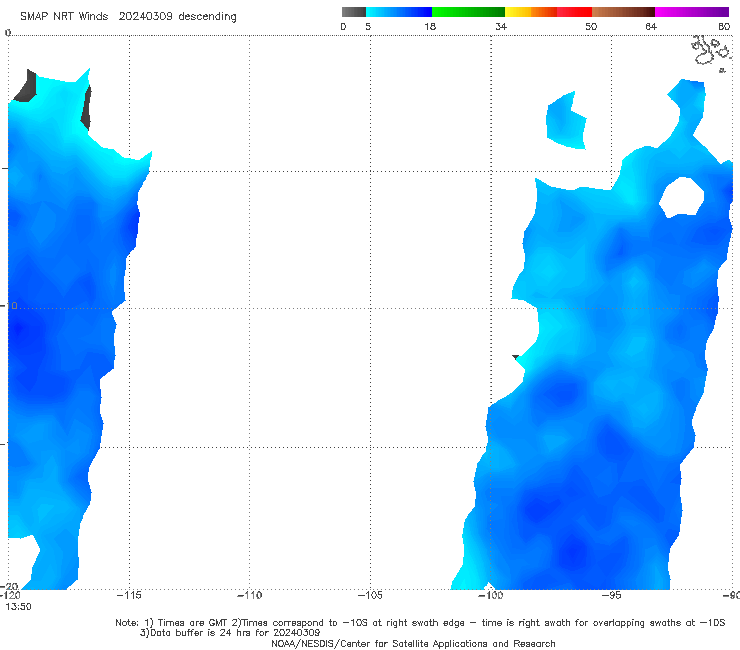This screenshot has height=650, width=740.
Task: Click the green segment of the wind color bar
Action: click(x=468, y=12)
